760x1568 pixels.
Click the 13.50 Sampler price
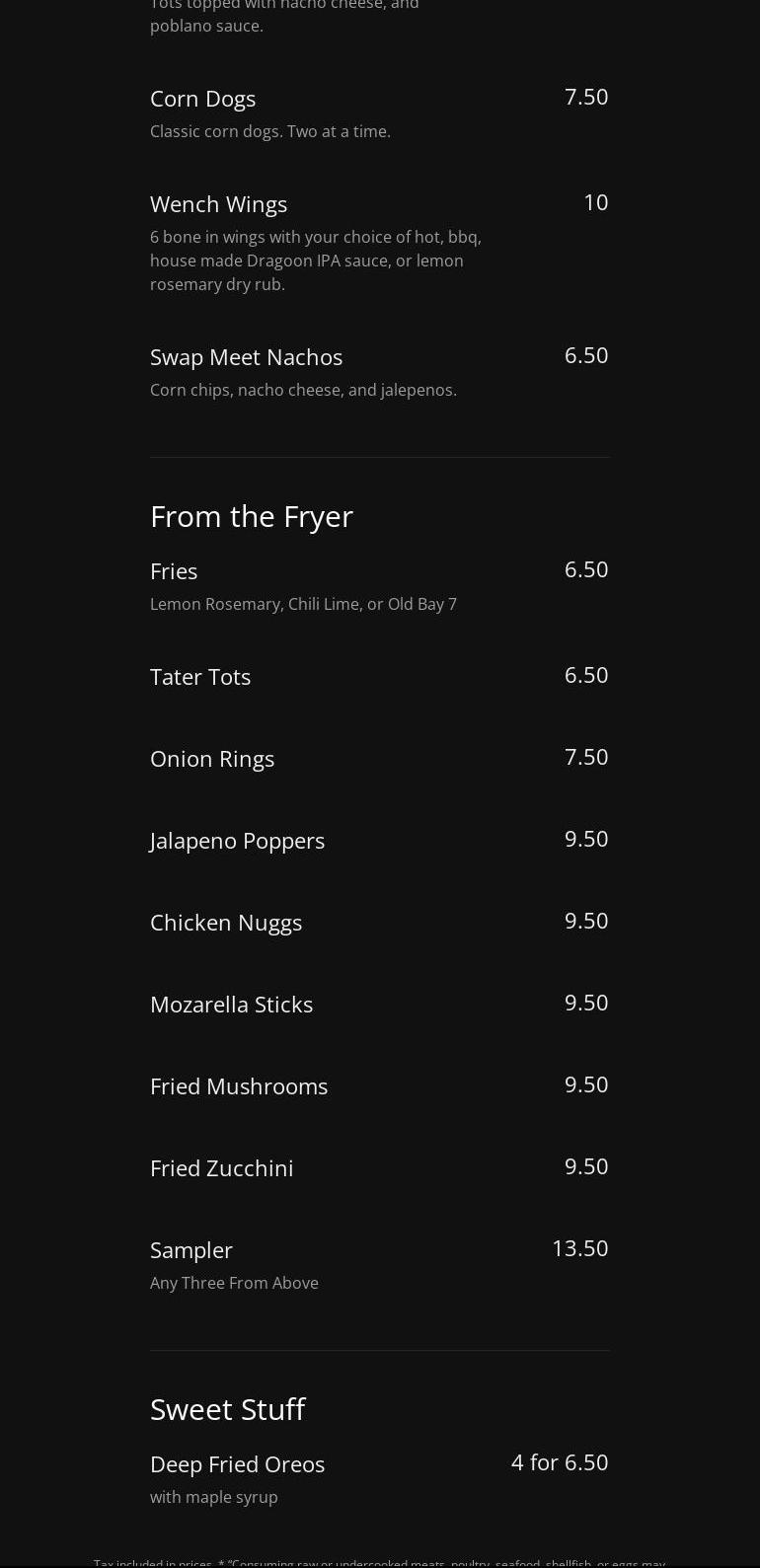coord(579,1248)
